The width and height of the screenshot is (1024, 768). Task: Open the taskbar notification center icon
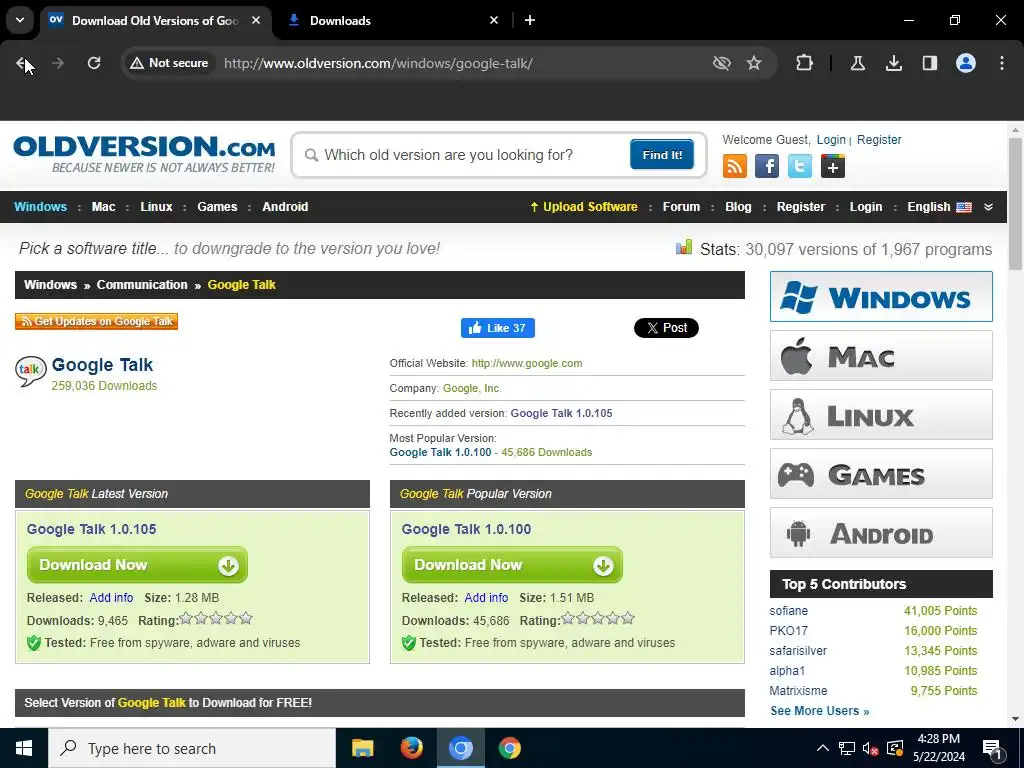click(x=993, y=748)
